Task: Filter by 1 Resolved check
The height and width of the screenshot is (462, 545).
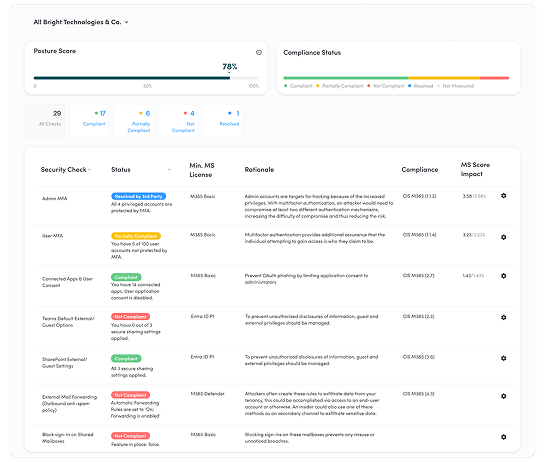Action: coord(222,121)
